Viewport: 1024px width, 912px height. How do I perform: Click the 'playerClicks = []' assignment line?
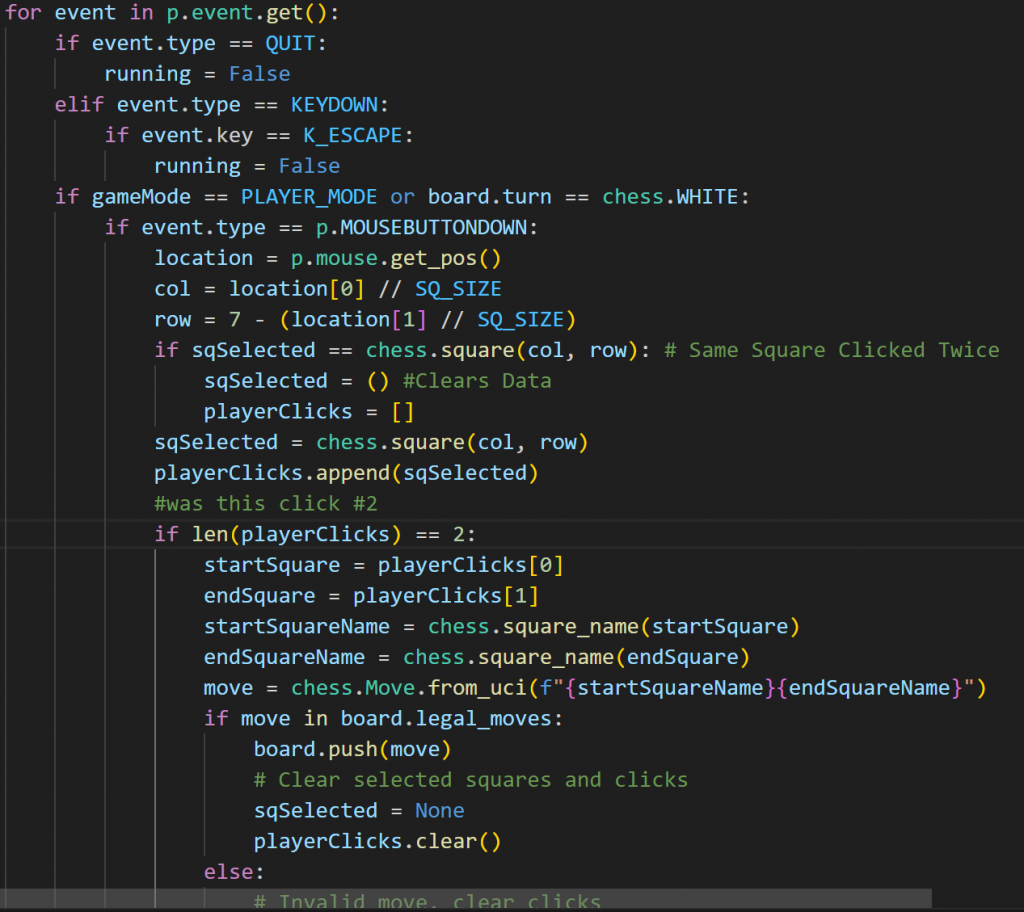coord(308,412)
